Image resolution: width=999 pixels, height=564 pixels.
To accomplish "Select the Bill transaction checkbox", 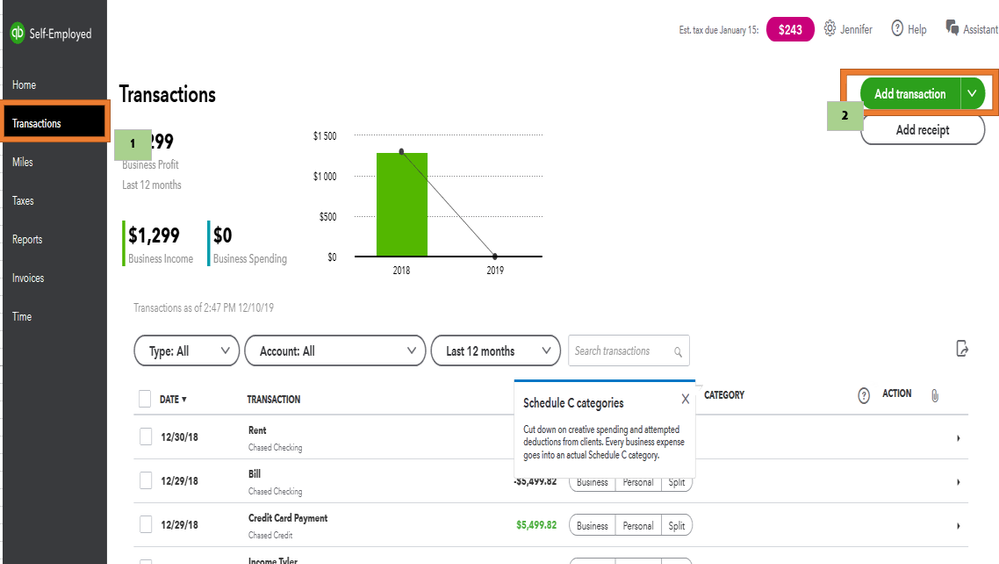I will pyautogui.click(x=145, y=481).
